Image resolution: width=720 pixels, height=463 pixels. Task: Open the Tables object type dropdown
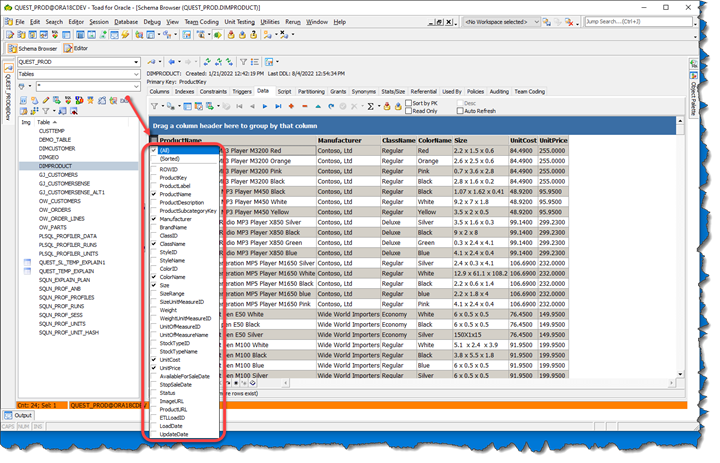136,74
